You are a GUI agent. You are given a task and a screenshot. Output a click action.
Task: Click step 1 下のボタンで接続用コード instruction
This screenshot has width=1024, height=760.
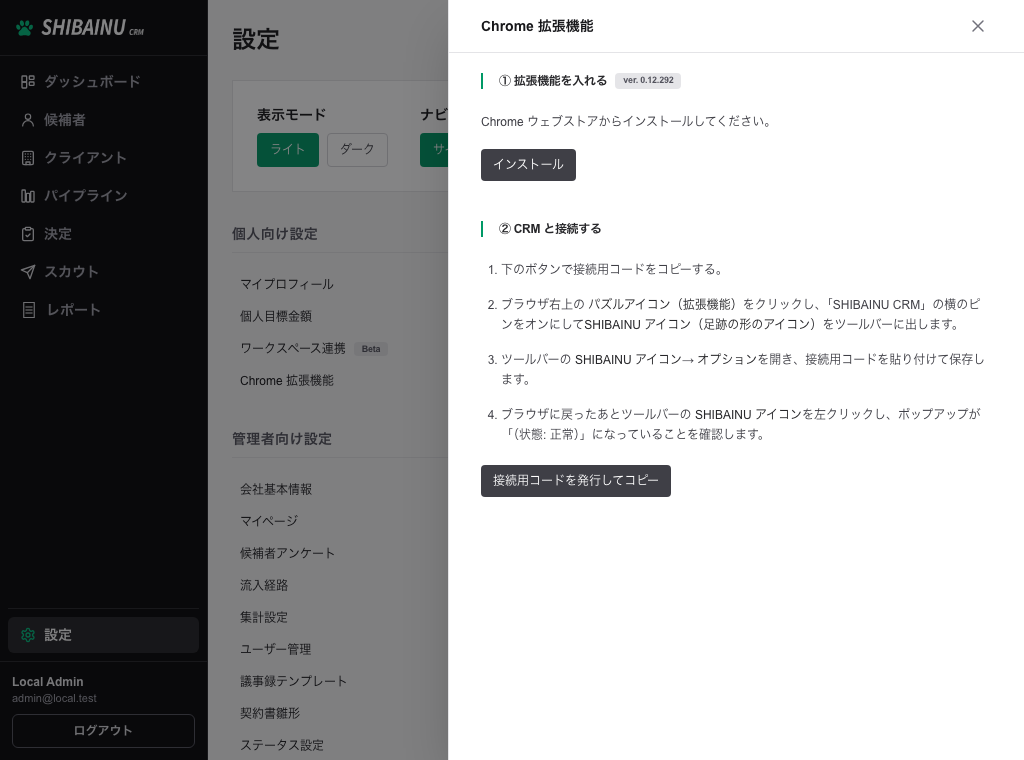point(612,270)
